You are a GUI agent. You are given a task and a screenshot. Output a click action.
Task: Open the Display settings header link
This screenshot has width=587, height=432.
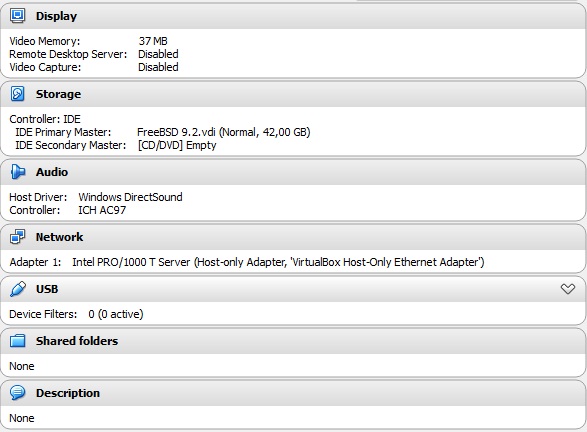coord(56,16)
